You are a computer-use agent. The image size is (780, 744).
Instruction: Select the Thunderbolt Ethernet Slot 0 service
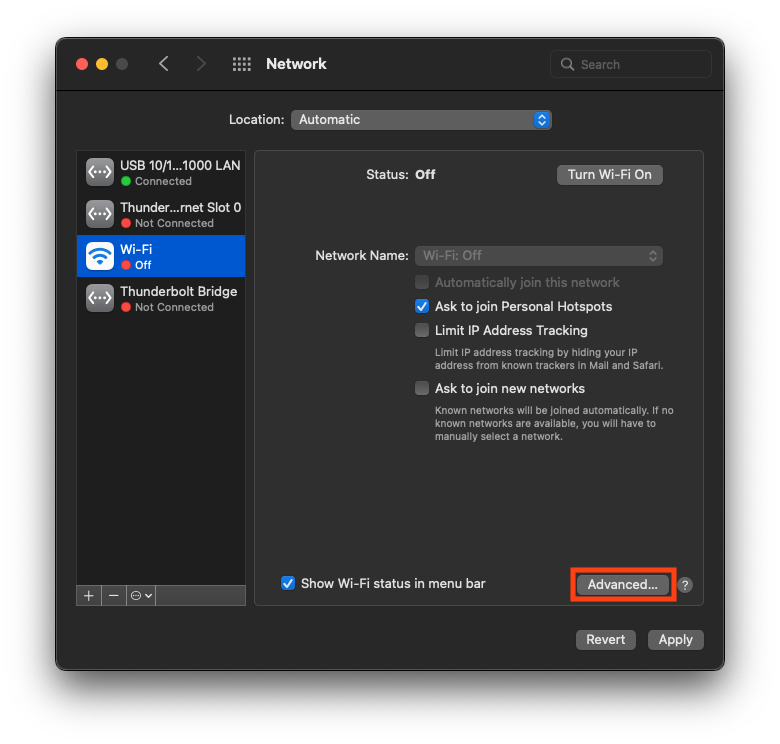tap(161, 214)
